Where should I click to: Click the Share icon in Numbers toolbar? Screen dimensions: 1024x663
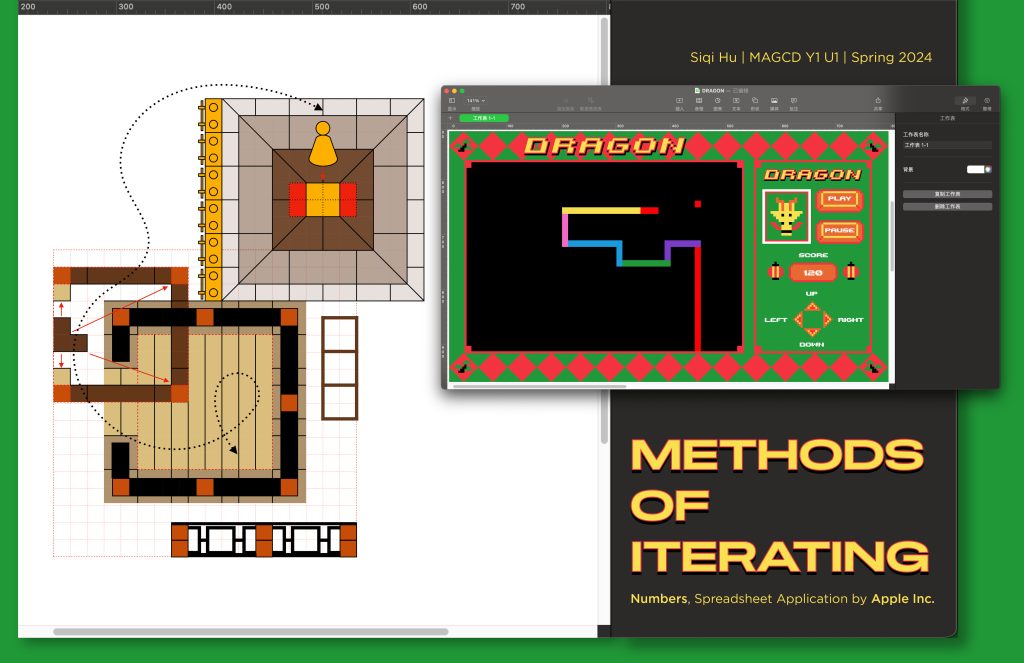click(x=878, y=101)
